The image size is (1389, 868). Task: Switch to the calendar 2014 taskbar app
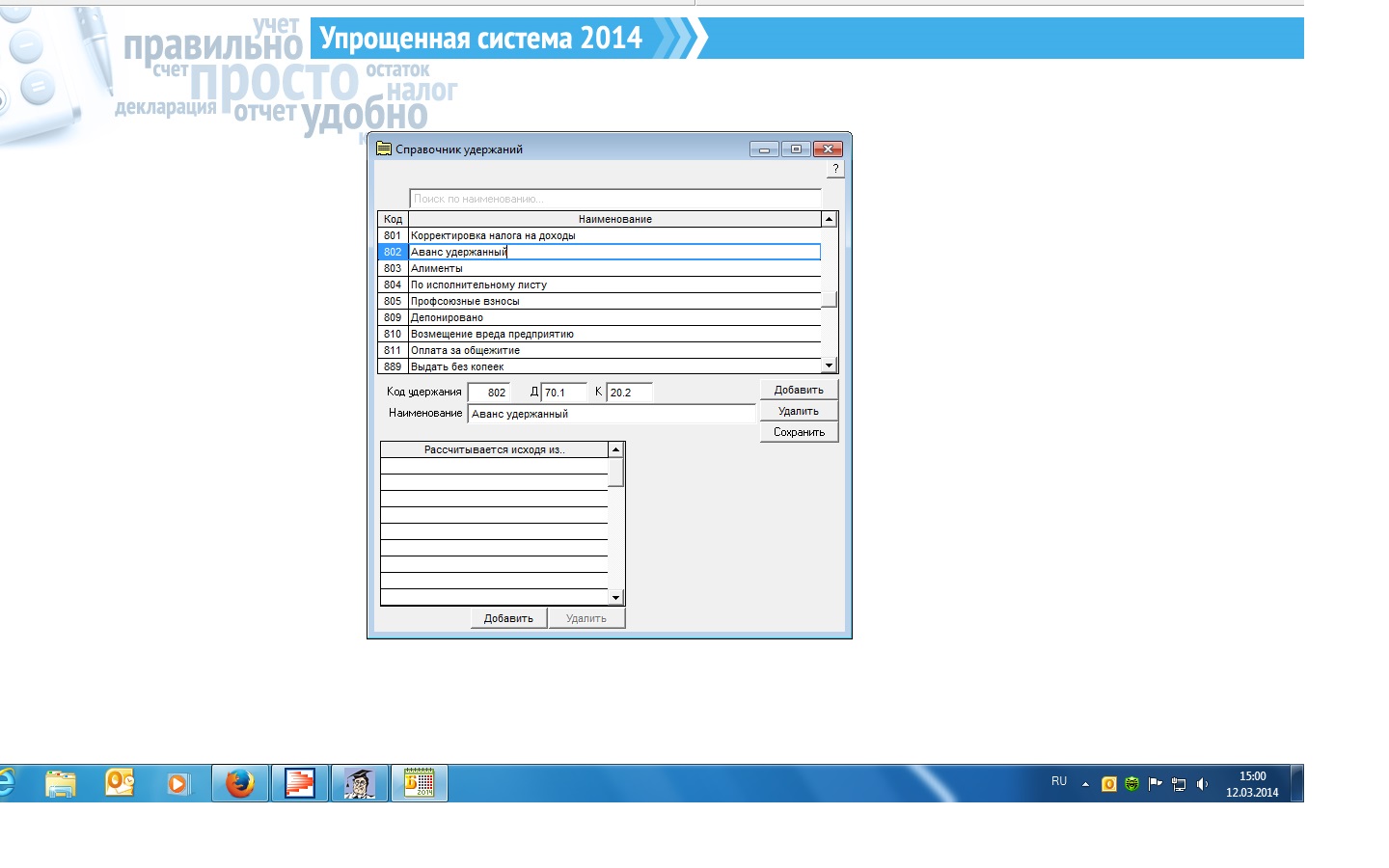tap(419, 783)
